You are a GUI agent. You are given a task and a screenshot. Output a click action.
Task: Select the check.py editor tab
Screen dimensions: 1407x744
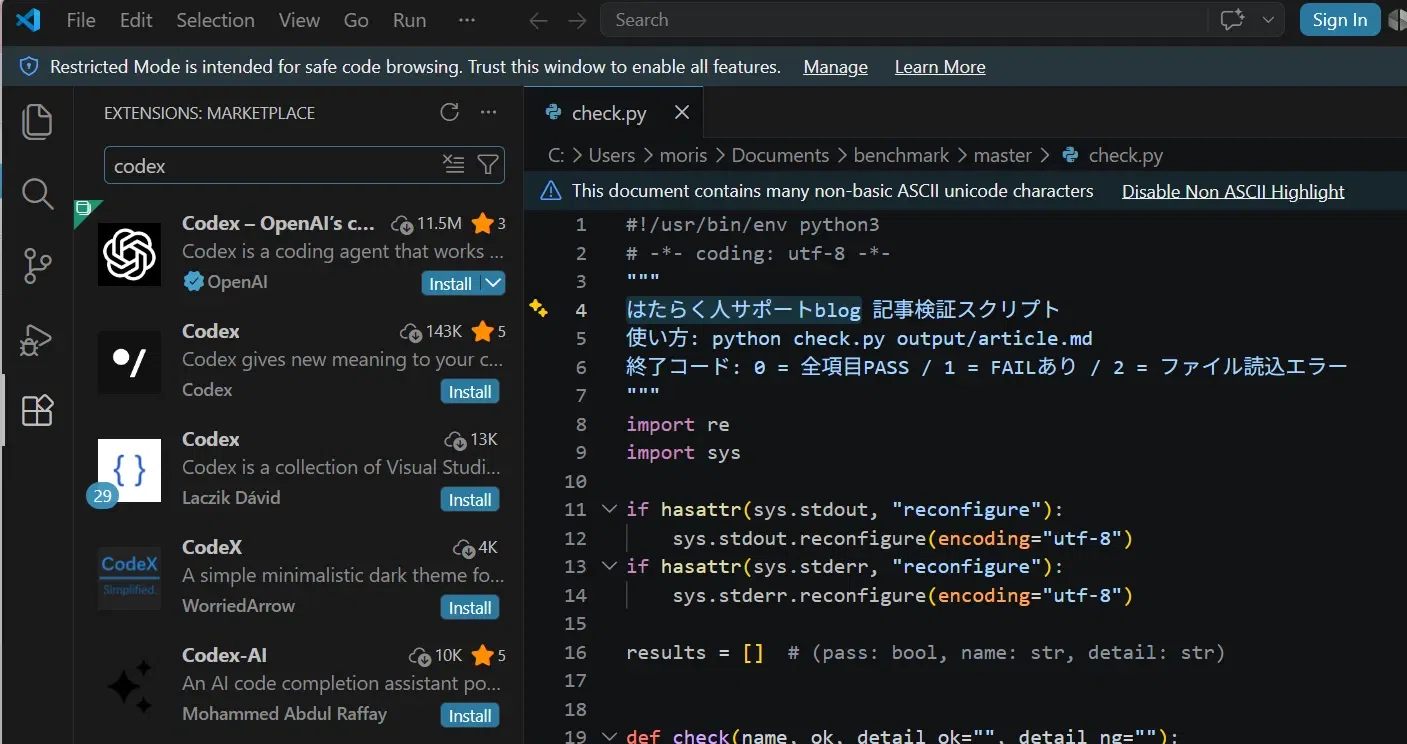[x=615, y=112]
